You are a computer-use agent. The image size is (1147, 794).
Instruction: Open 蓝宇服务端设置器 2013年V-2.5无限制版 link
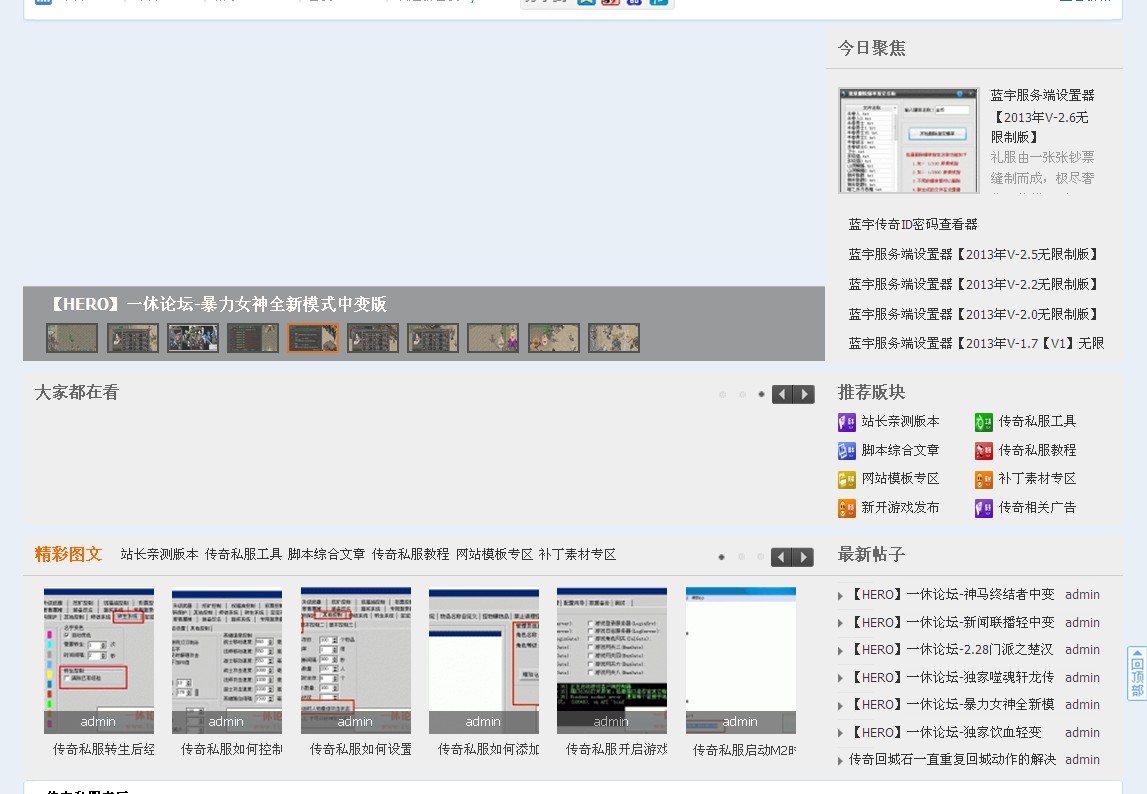tap(974, 255)
